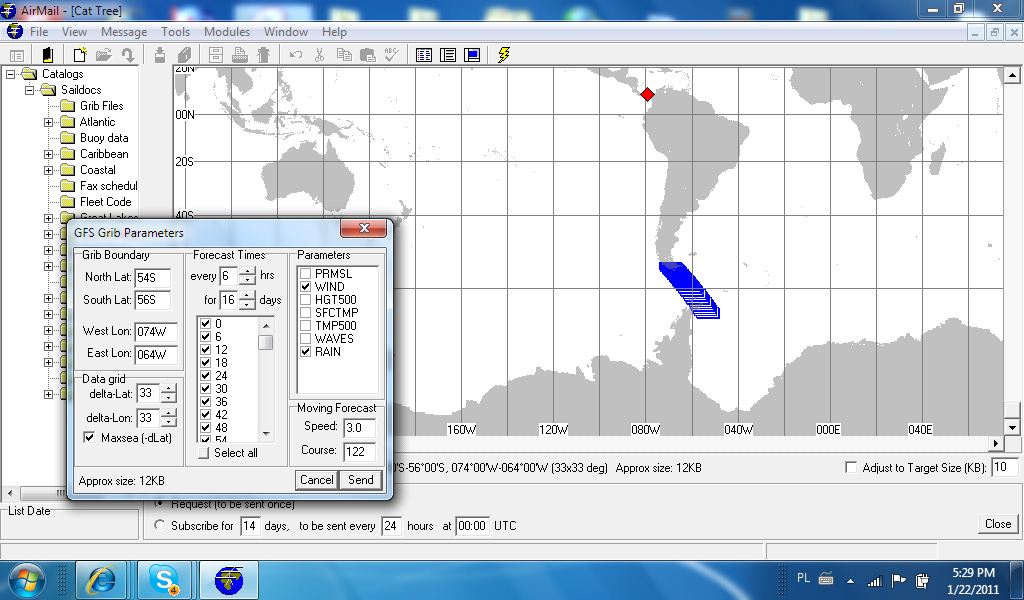Send the GFS Grib request
Viewport: 1024px width, 600px height.
click(x=360, y=480)
